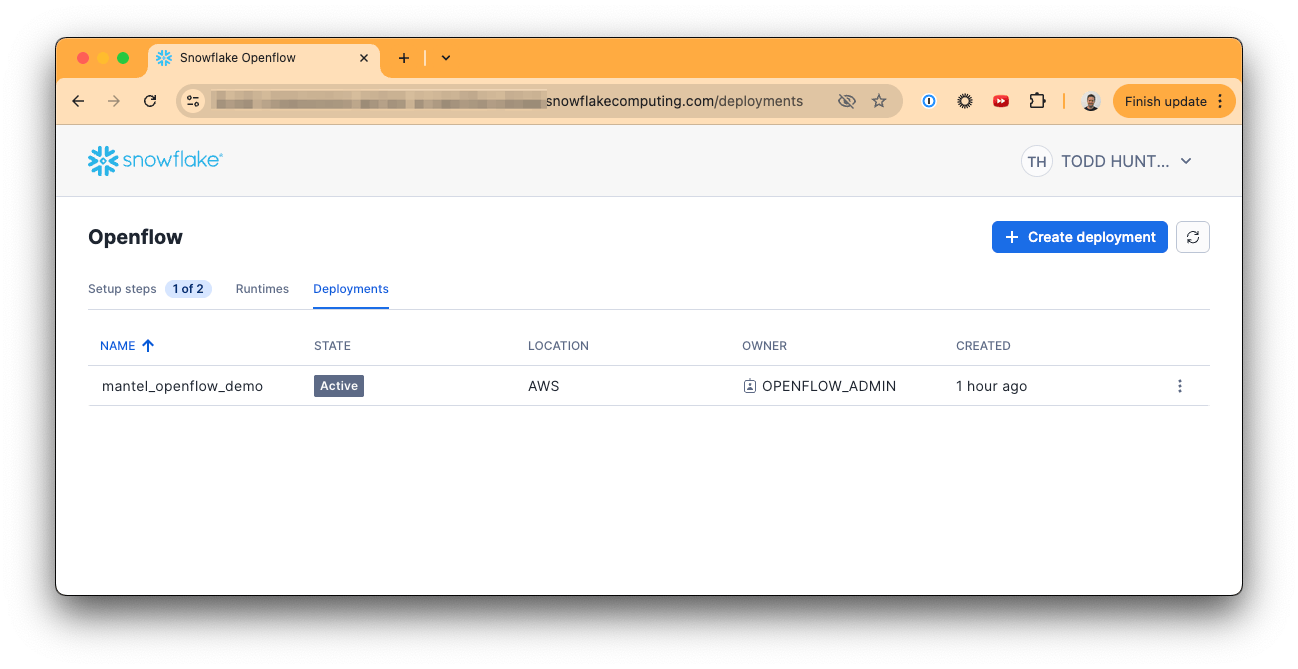Image resolution: width=1298 pixels, height=669 pixels.
Task: Sort by the CREATED column header
Action: [983, 346]
